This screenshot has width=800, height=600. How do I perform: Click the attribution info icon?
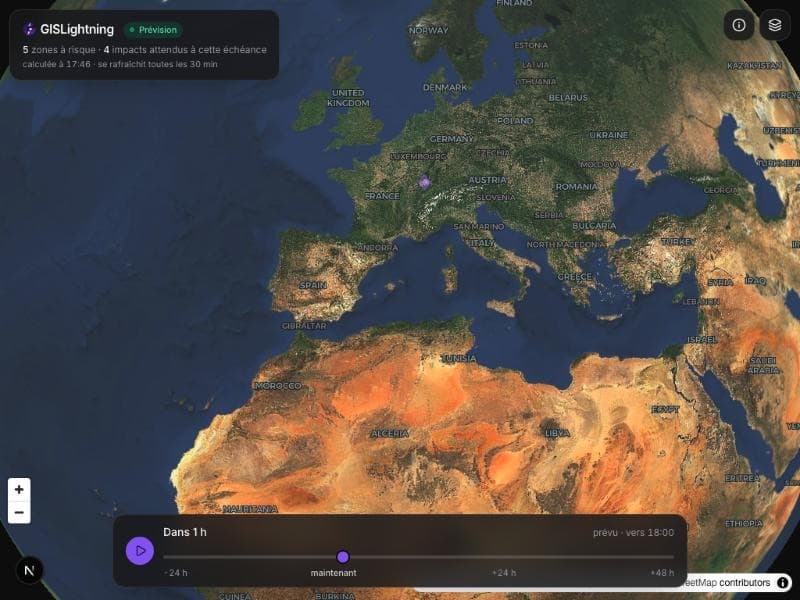(x=782, y=582)
